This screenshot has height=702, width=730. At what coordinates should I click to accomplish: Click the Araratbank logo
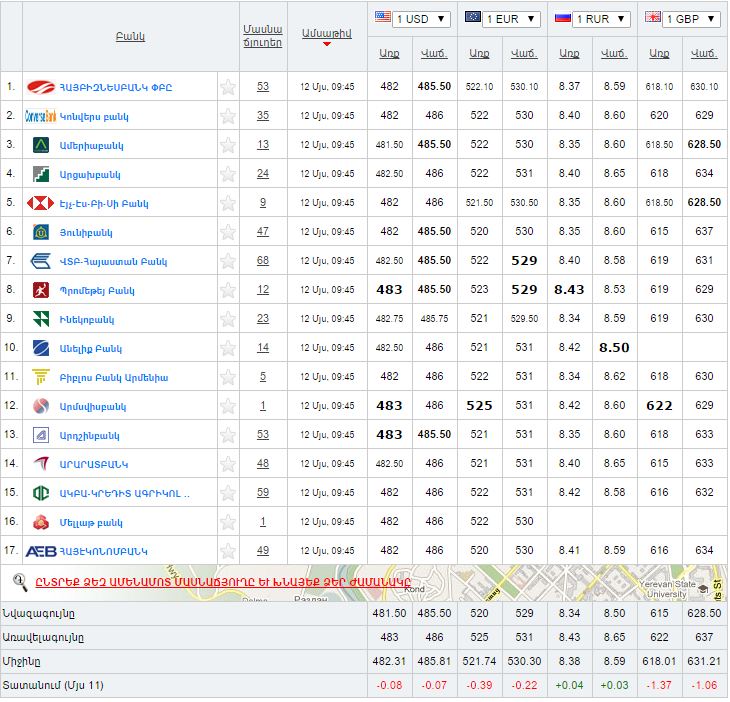click(41, 464)
